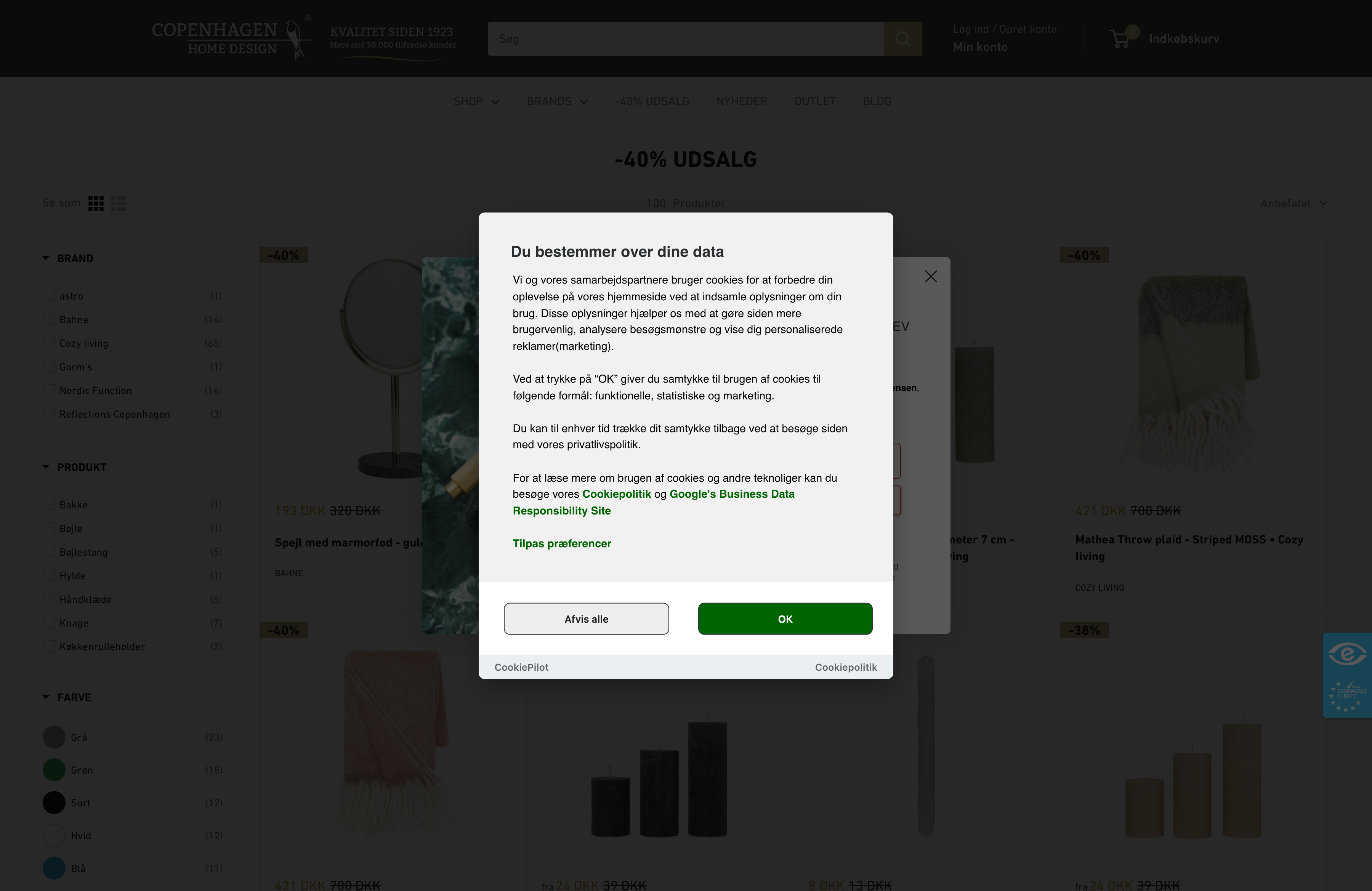This screenshot has height=891, width=1372.
Task: Click the Søg search input field
Action: (x=685, y=38)
